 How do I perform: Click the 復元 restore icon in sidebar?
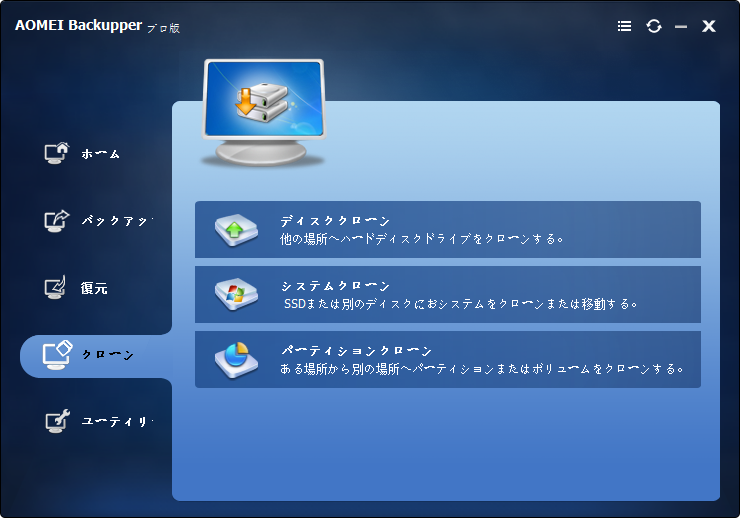tap(55, 287)
